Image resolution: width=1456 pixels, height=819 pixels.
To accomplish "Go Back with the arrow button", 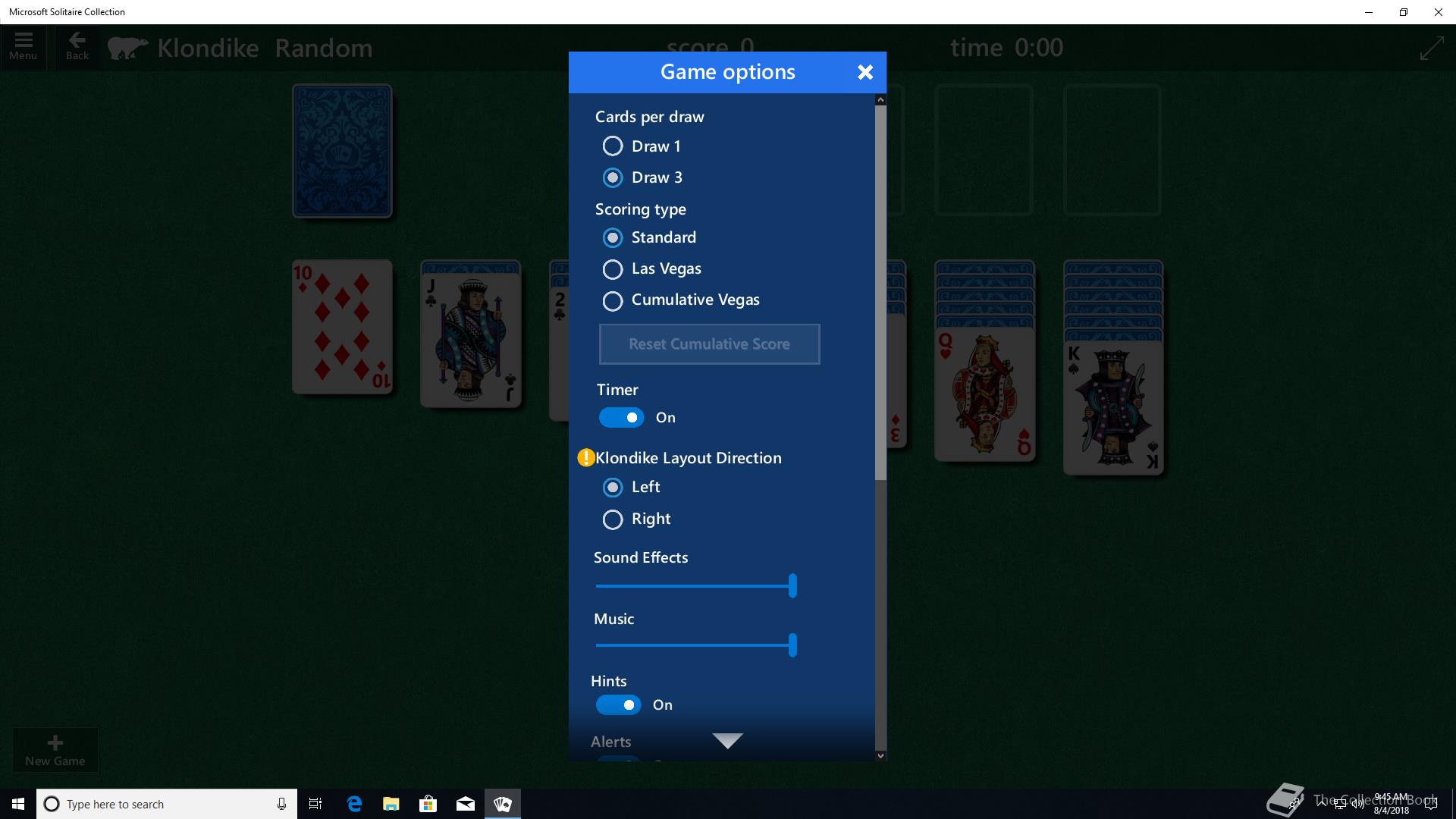I will point(77,47).
